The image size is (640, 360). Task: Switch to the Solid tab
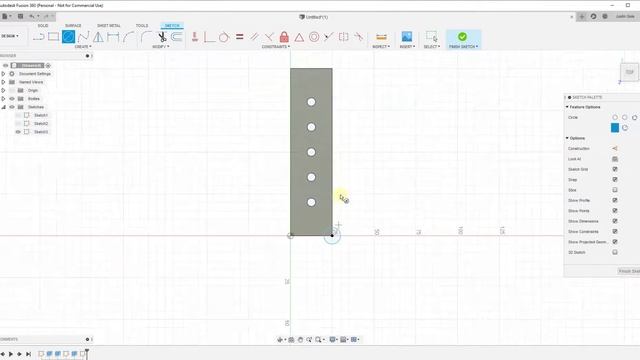tap(43, 26)
